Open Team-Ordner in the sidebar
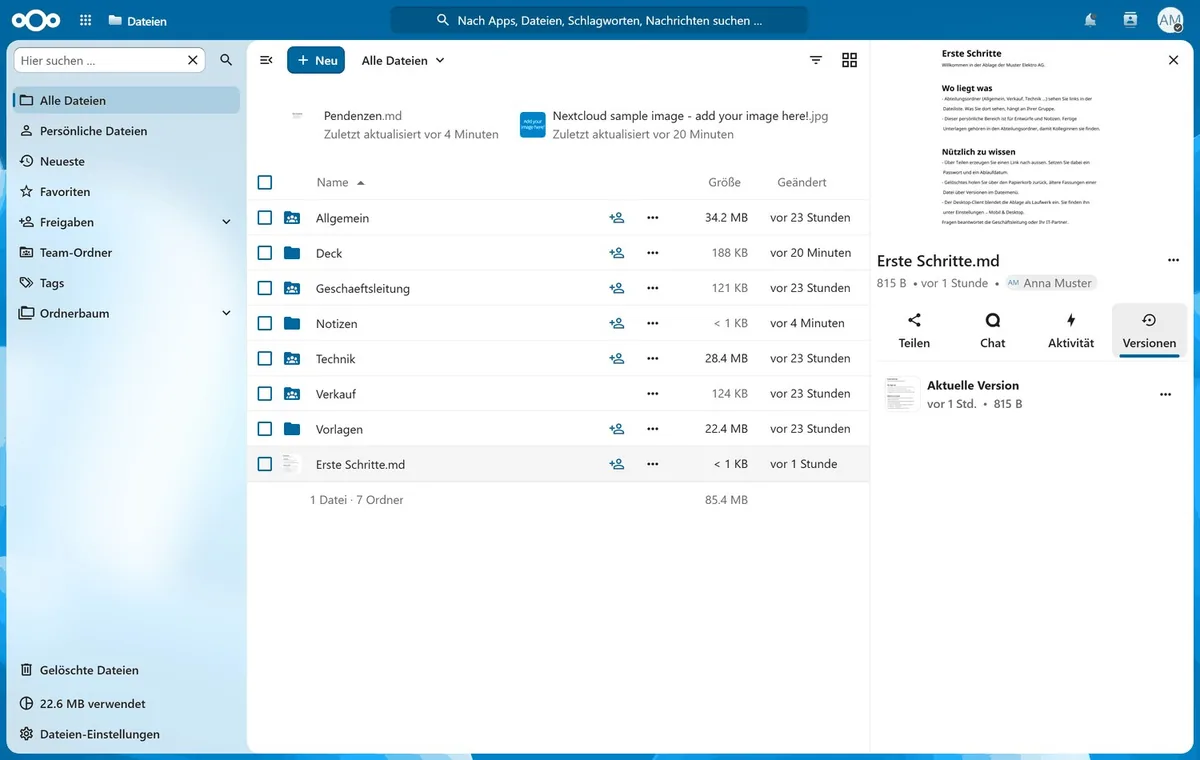Viewport: 1200px width, 760px height. pyautogui.click(x=127, y=252)
